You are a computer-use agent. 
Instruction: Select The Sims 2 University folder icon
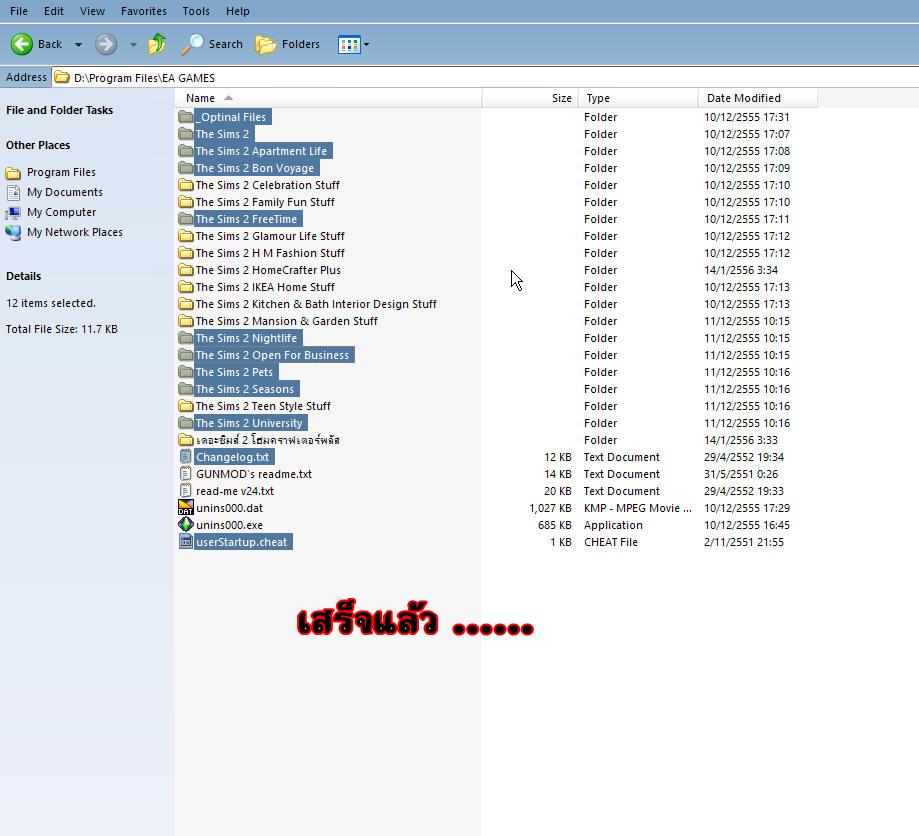[x=186, y=423]
